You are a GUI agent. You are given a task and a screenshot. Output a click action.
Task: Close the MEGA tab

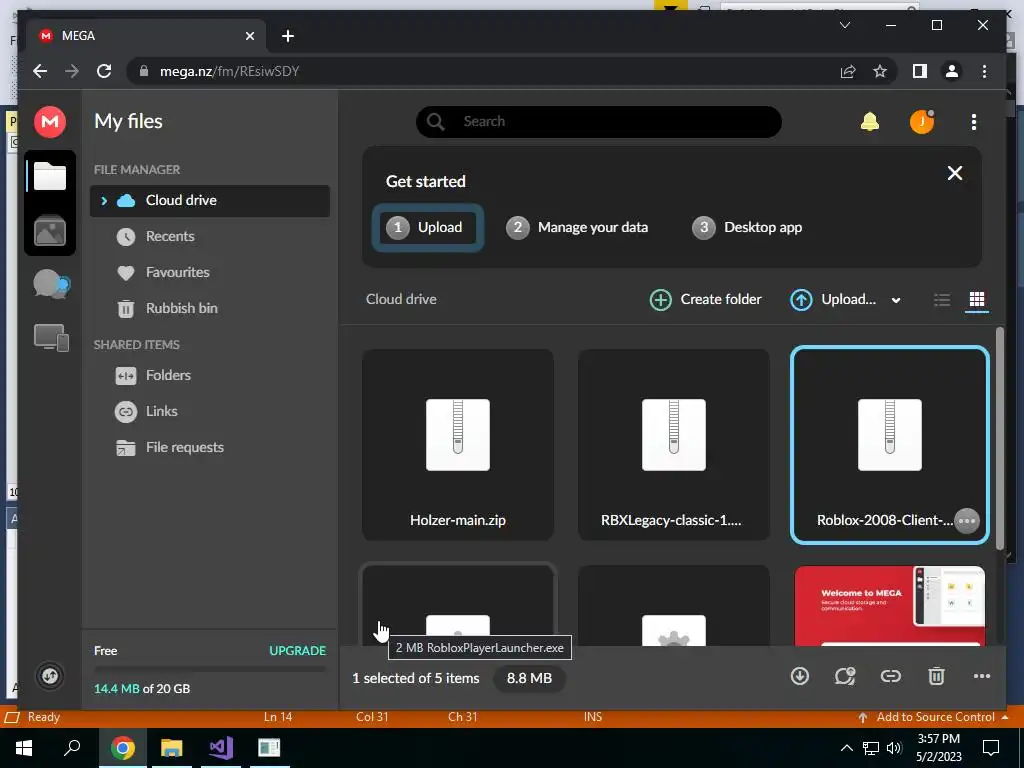pyautogui.click(x=249, y=36)
